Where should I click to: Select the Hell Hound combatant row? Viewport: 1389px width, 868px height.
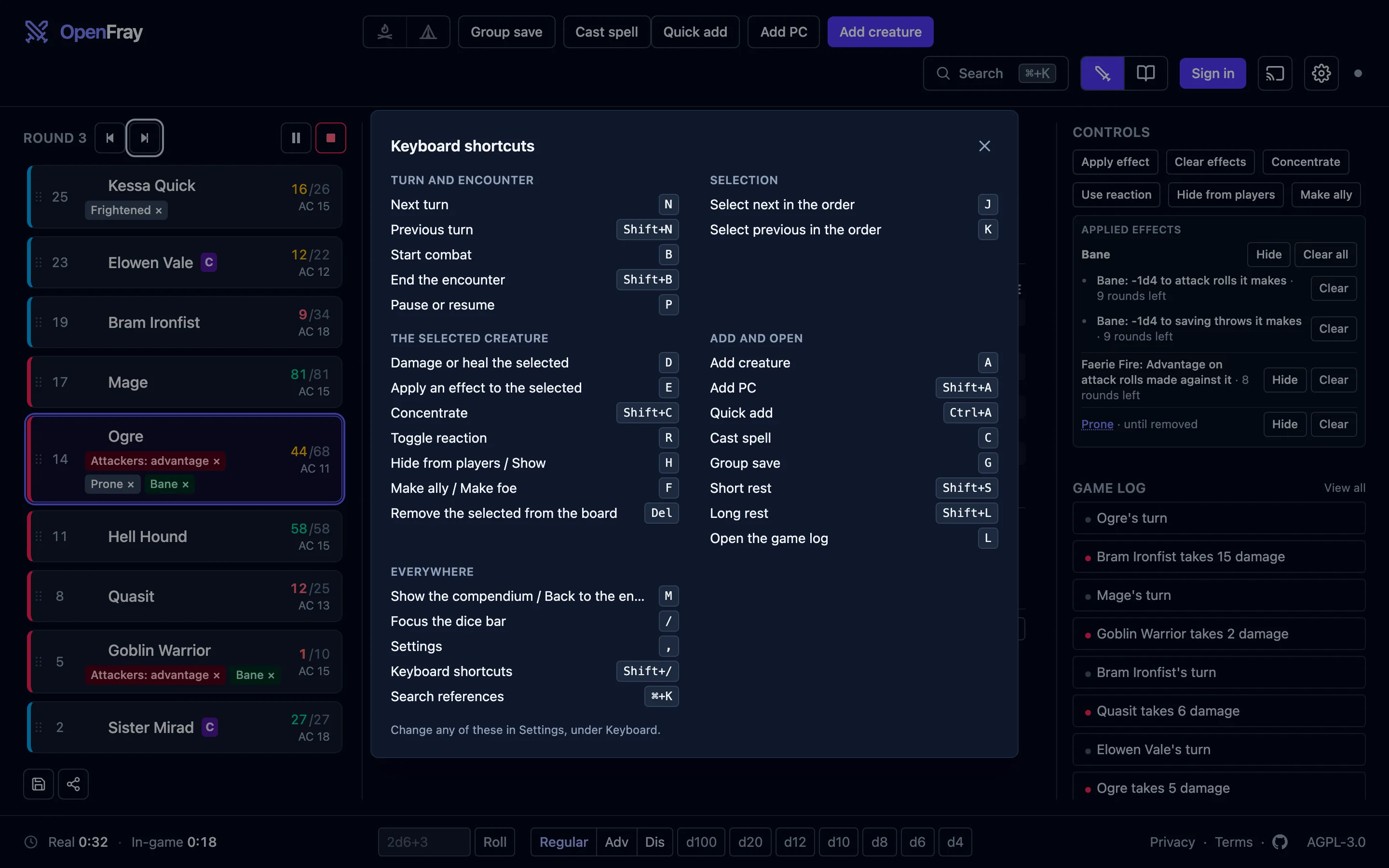click(185, 536)
